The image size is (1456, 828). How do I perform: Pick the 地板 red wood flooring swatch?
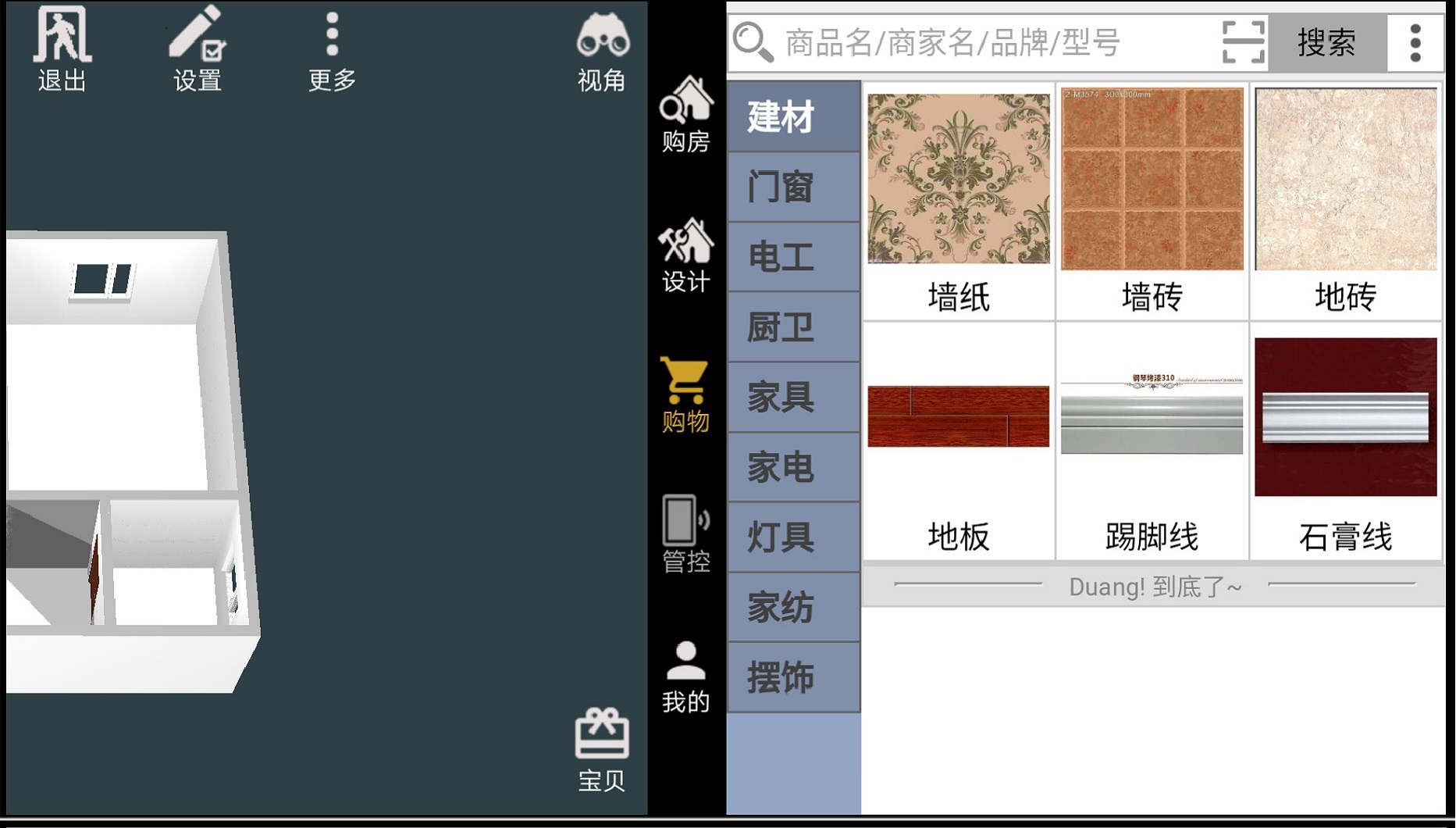[x=958, y=416]
